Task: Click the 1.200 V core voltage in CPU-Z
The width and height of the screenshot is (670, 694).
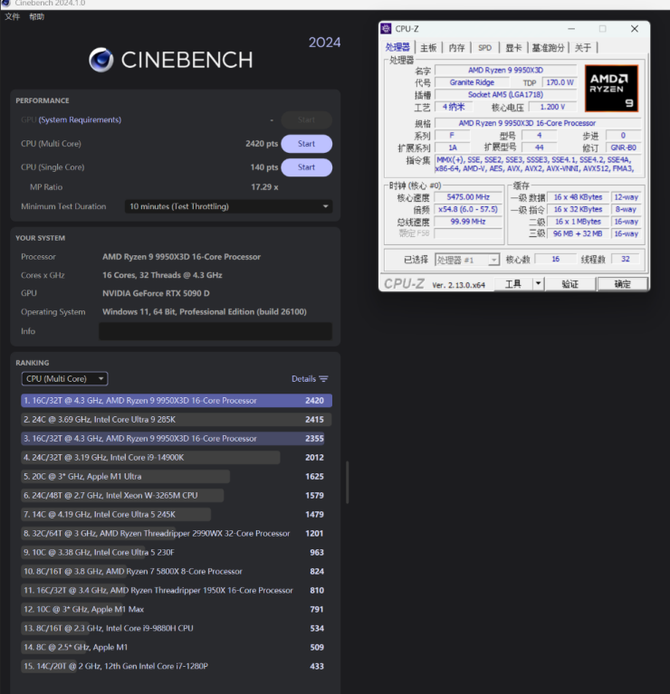Action: click(x=552, y=107)
